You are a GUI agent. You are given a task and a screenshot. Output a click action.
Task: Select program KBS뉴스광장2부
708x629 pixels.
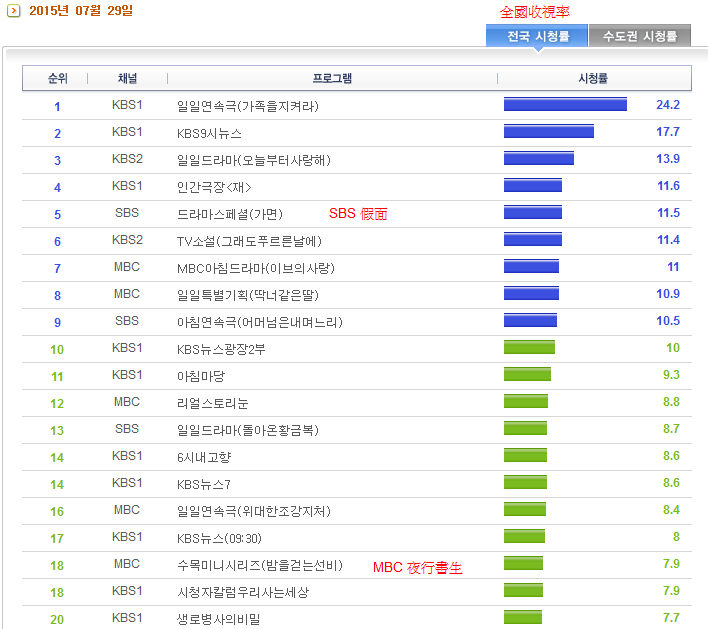tap(221, 349)
